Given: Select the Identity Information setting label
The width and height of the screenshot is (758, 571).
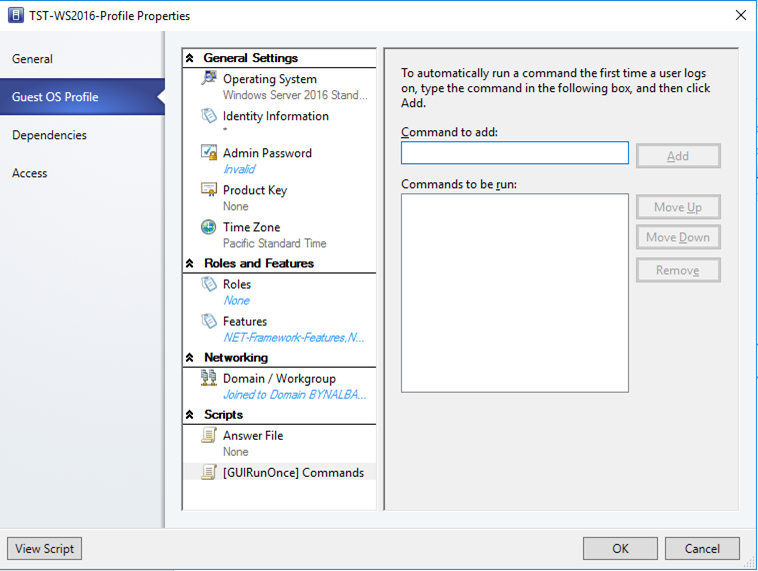Looking at the screenshot, I should pyautogui.click(x=276, y=116).
